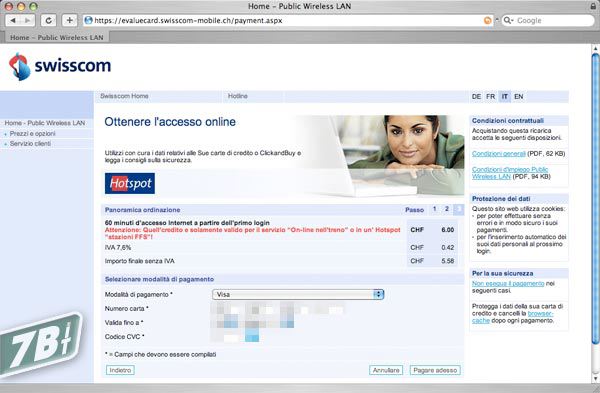Click the 5.58 CHF final amount
Viewport: 600px width, 393px height.
(448, 261)
